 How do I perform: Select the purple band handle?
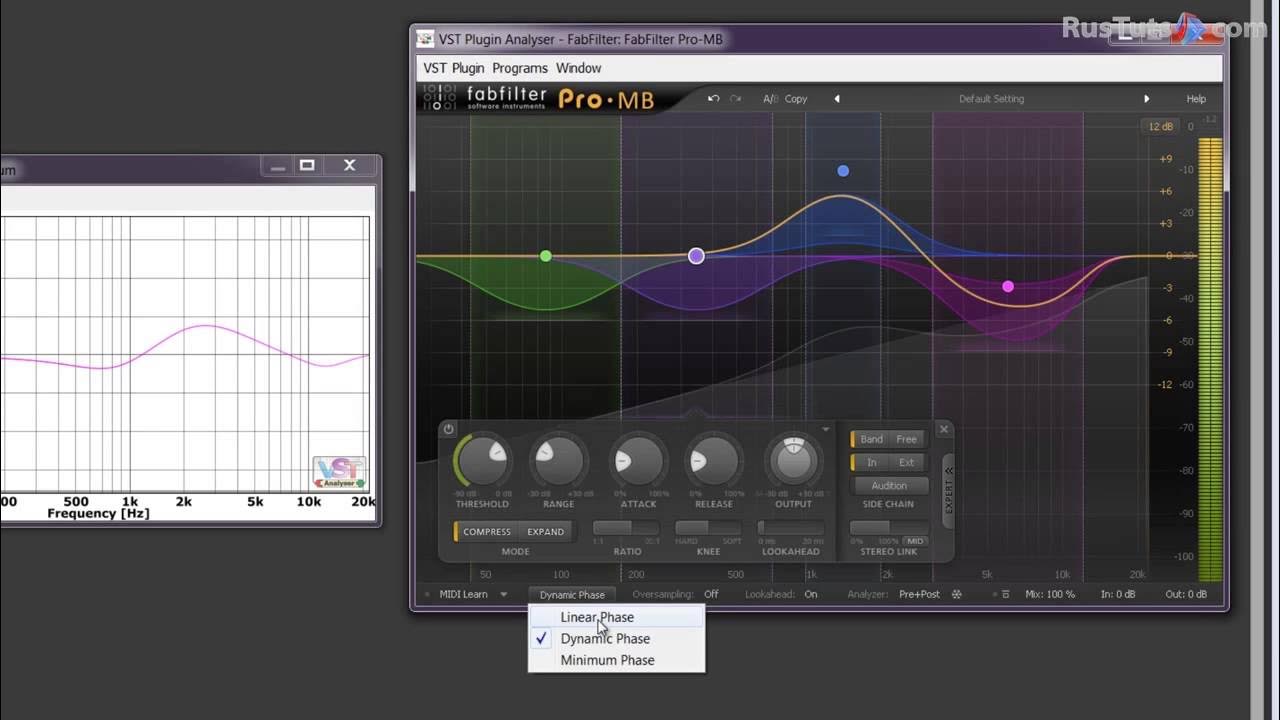[696, 256]
